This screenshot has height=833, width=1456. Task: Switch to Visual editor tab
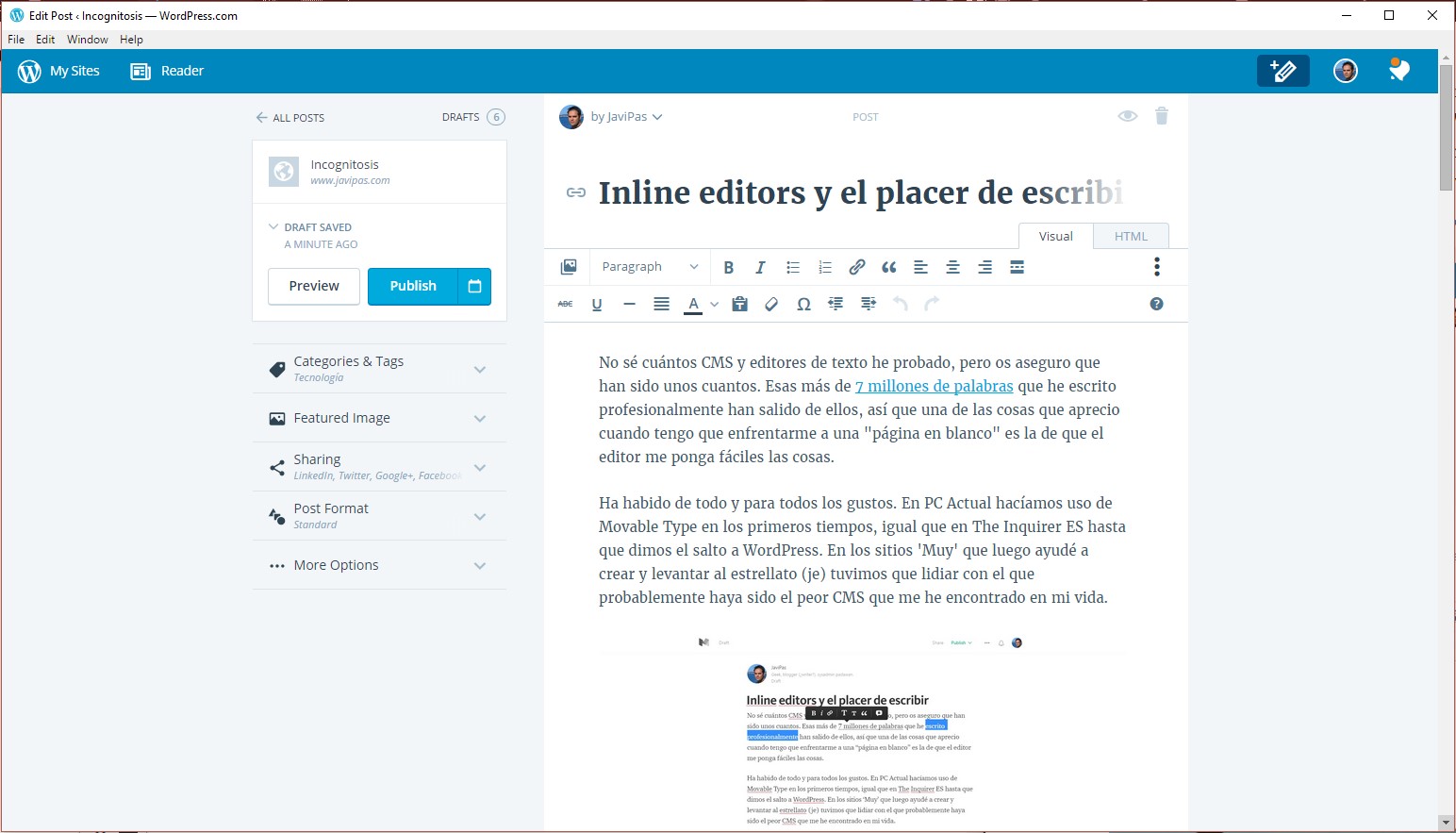click(1055, 236)
